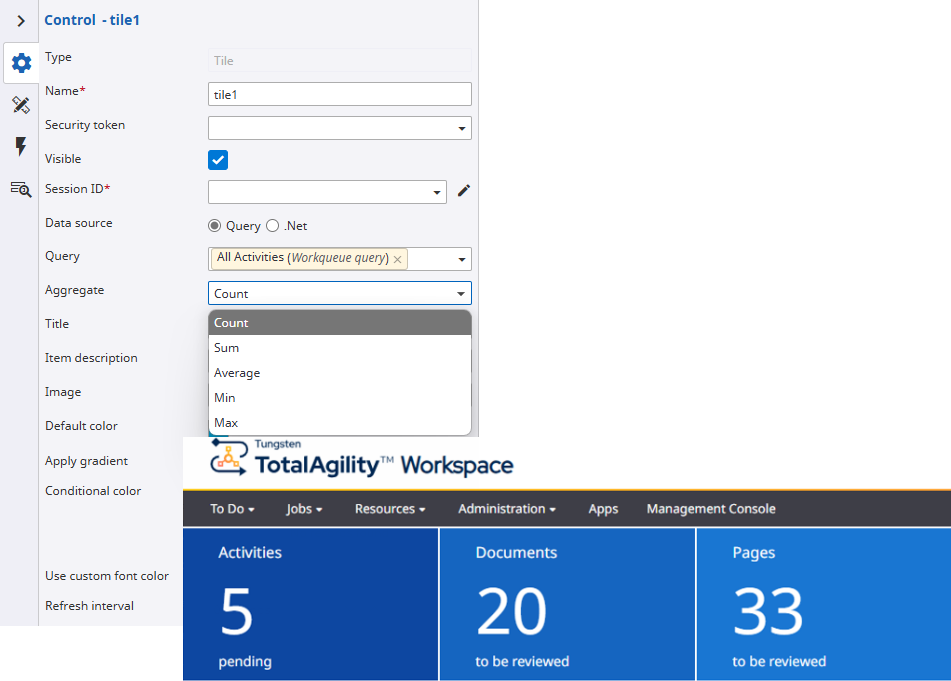
Task: Remove the All Activities query tag
Action: tap(398, 258)
